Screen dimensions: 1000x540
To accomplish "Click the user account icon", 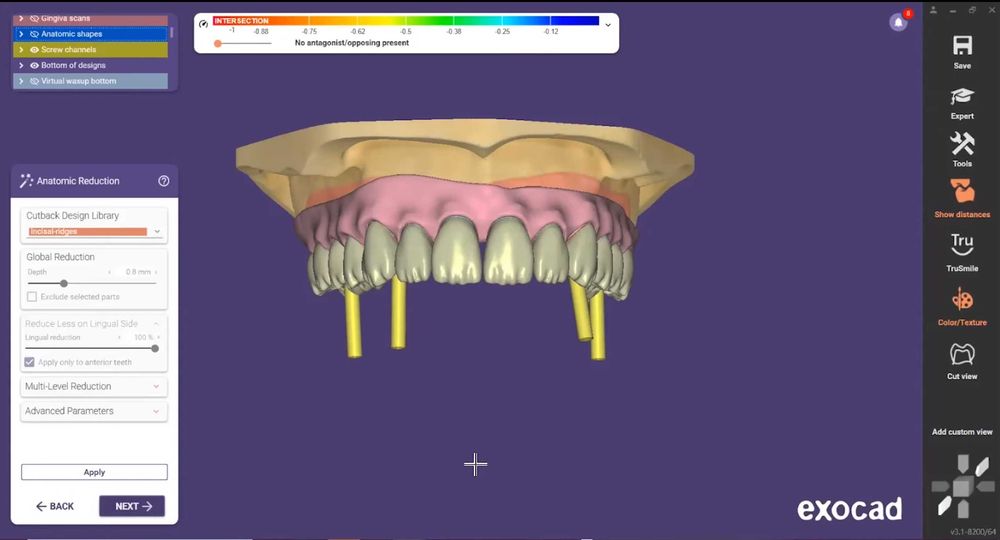I will (x=933, y=10).
